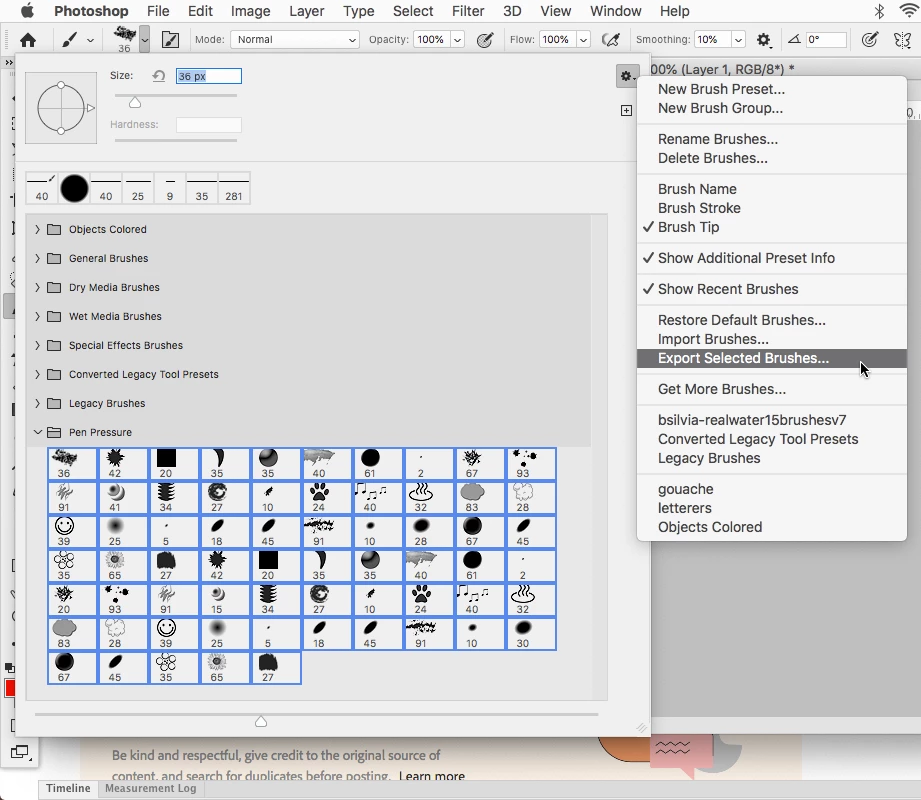Toggle Show Recent Brushes option
The image size is (921, 800).
click(728, 289)
